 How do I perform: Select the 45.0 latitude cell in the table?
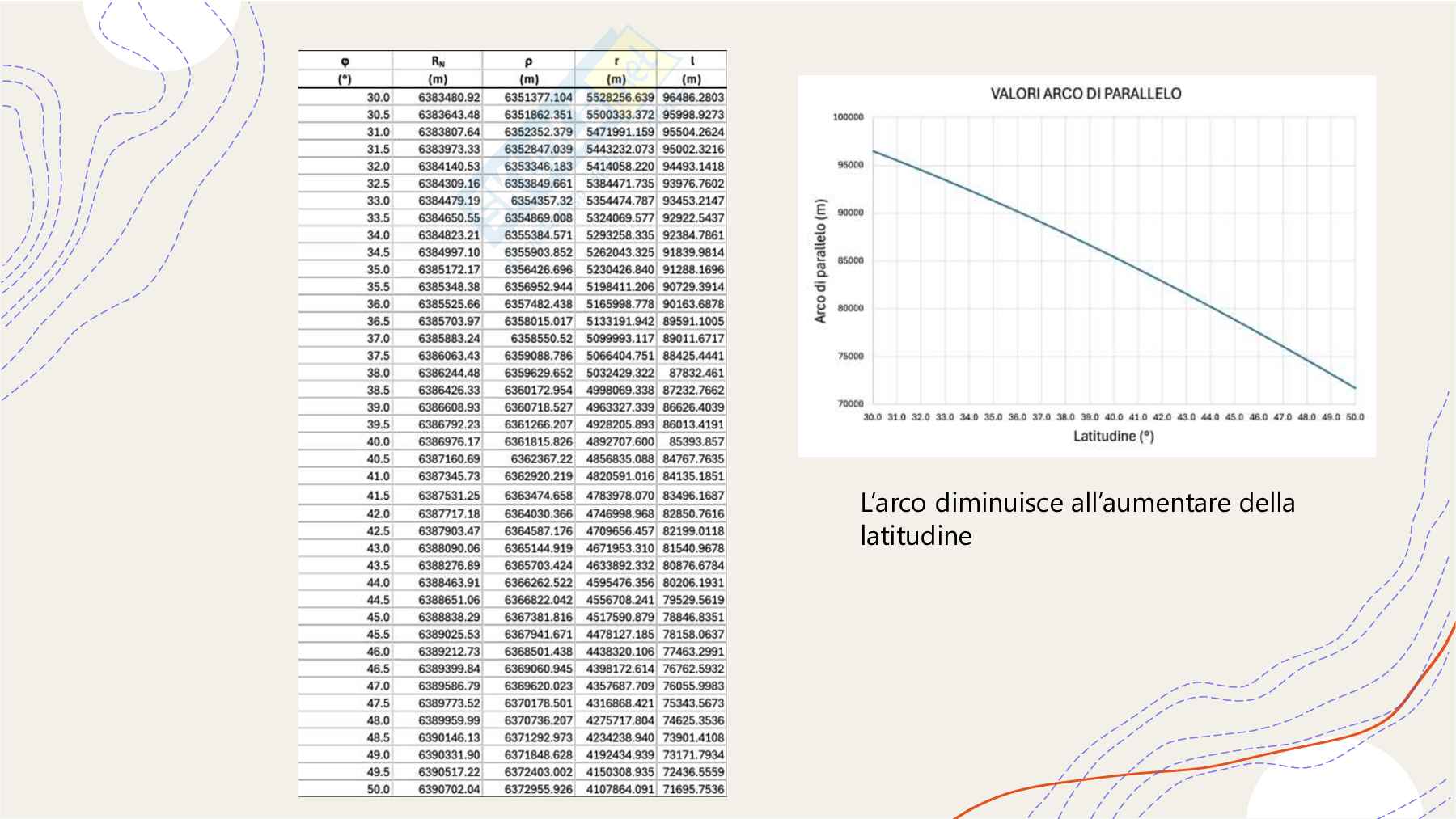(378, 617)
